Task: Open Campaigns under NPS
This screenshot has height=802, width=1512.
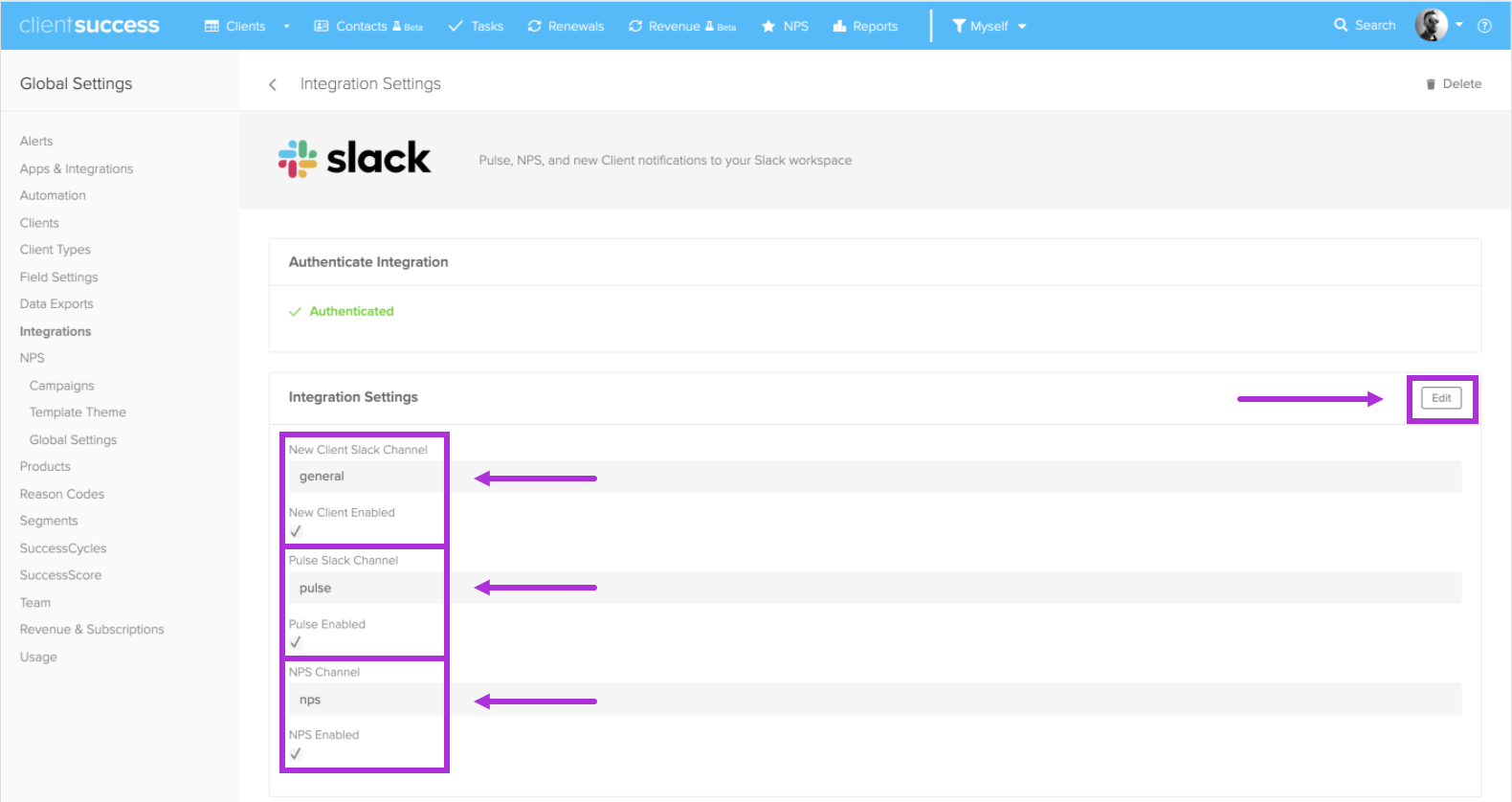Action: coord(62,386)
